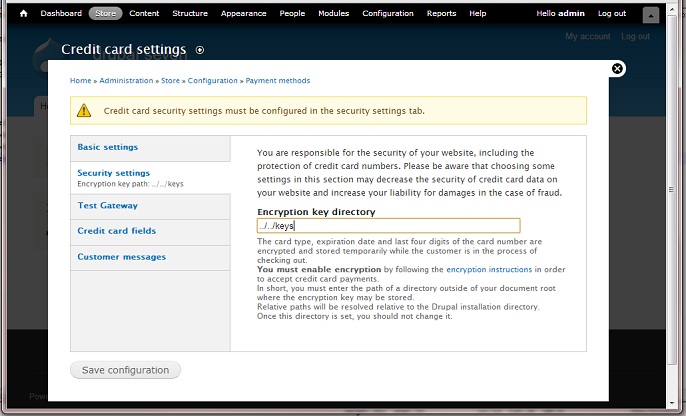Open the Reports menu
686x416 pixels.
[441, 14]
